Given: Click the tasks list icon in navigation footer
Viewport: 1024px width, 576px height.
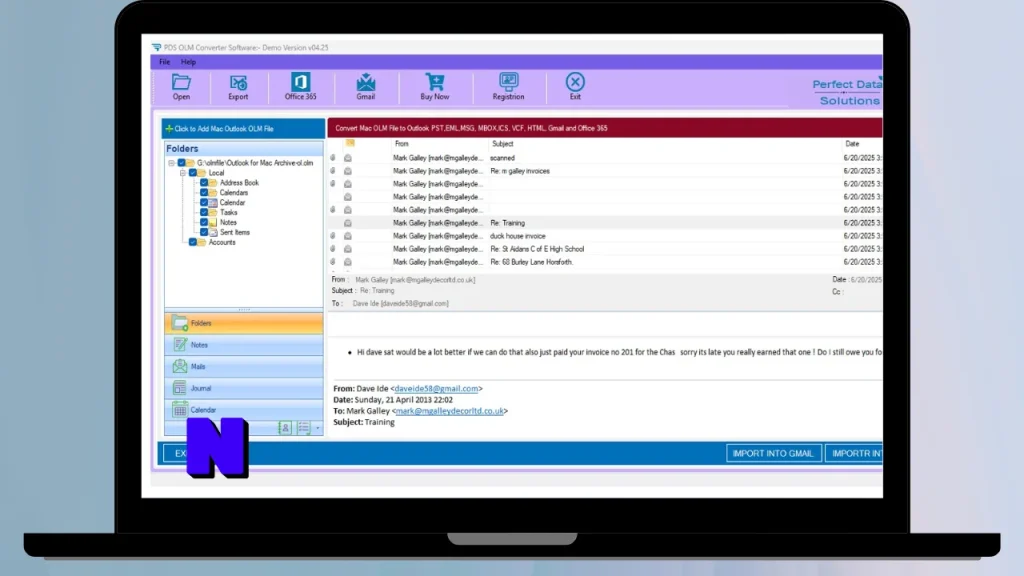Looking at the screenshot, I should (x=304, y=428).
